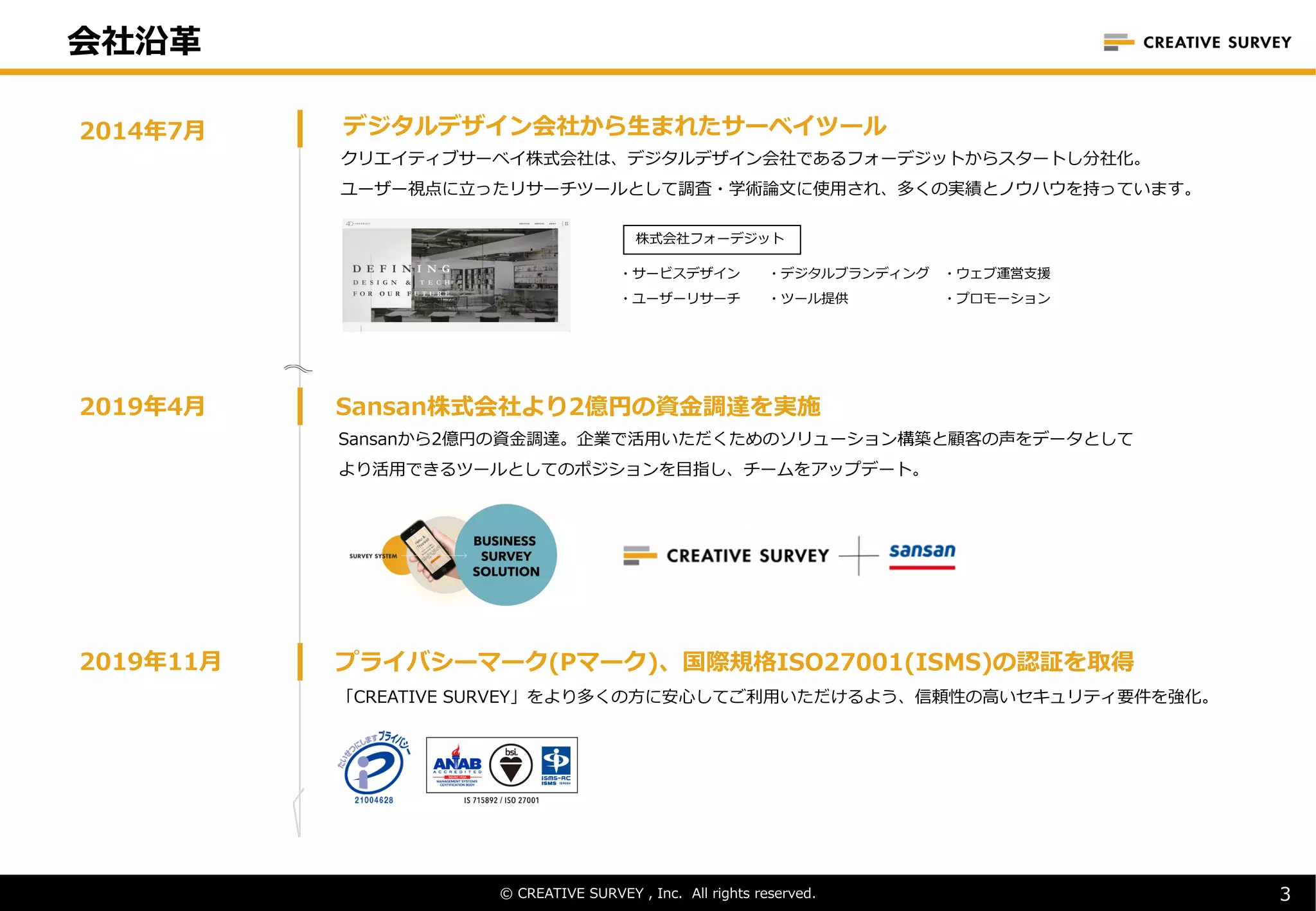Image resolution: width=1316 pixels, height=911 pixels.
Task: Select the プロモーション bullet item
Action: pos(999,298)
